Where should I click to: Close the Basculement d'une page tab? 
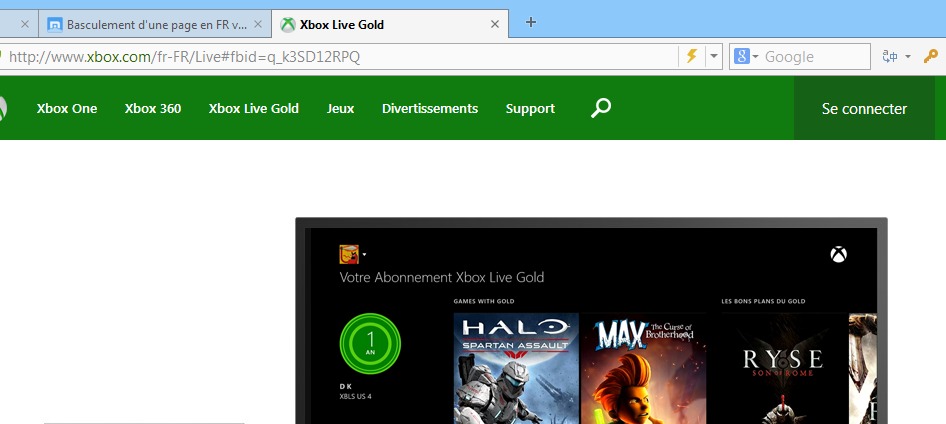[258, 25]
